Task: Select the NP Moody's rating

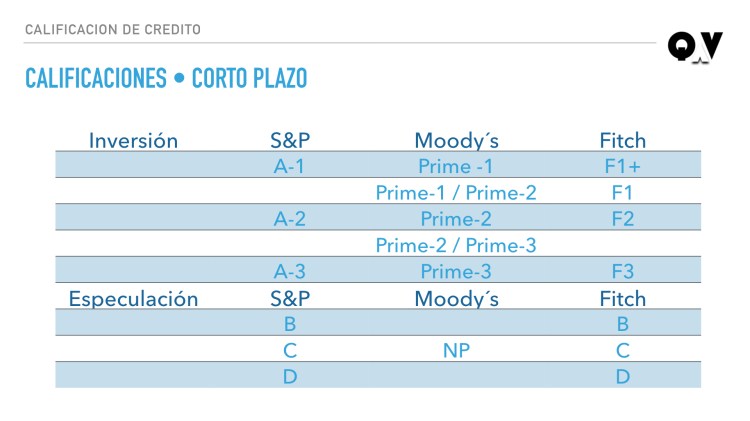Action: coord(456,351)
